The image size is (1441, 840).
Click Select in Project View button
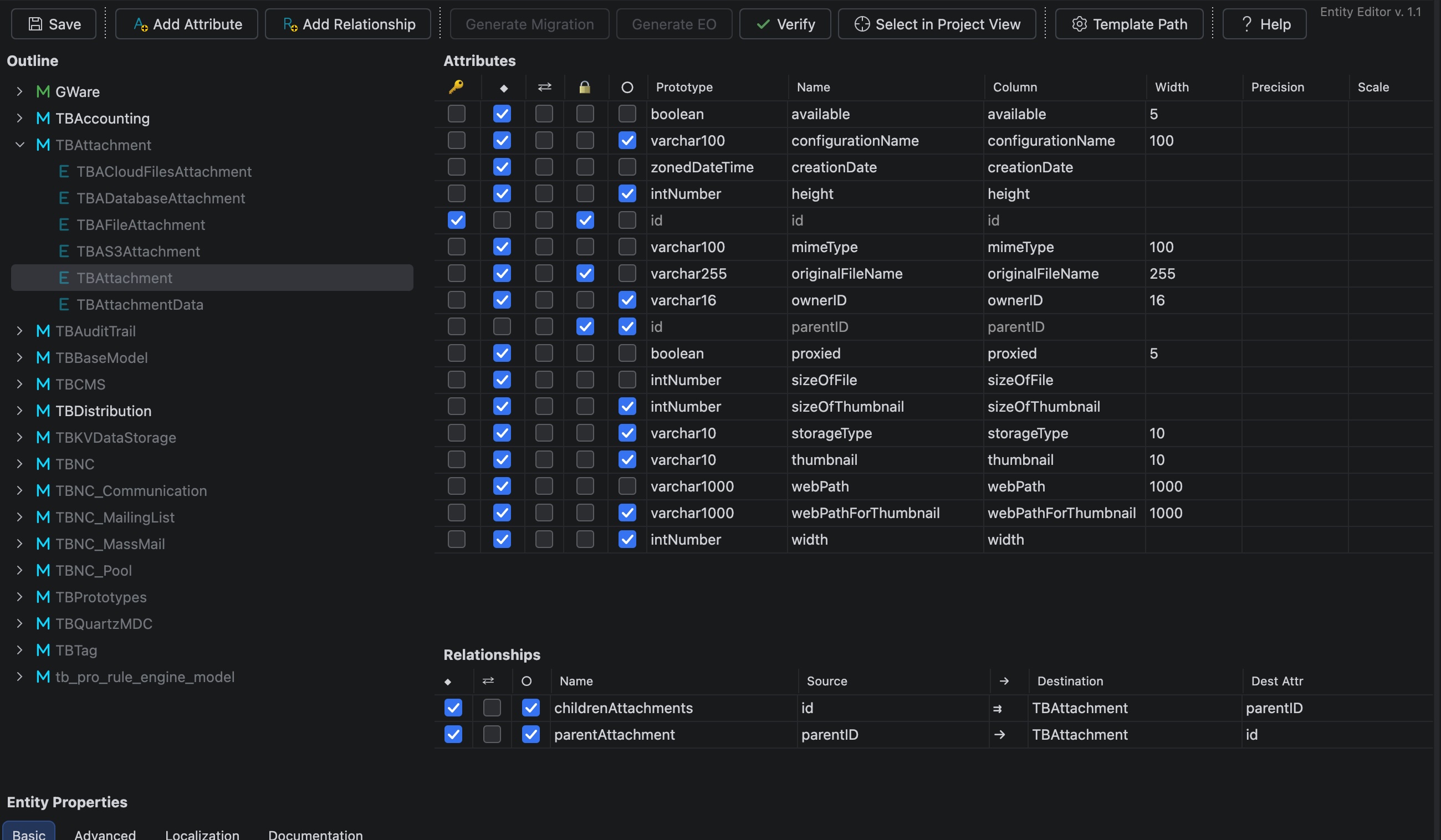pyautogui.click(x=937, y=24)
